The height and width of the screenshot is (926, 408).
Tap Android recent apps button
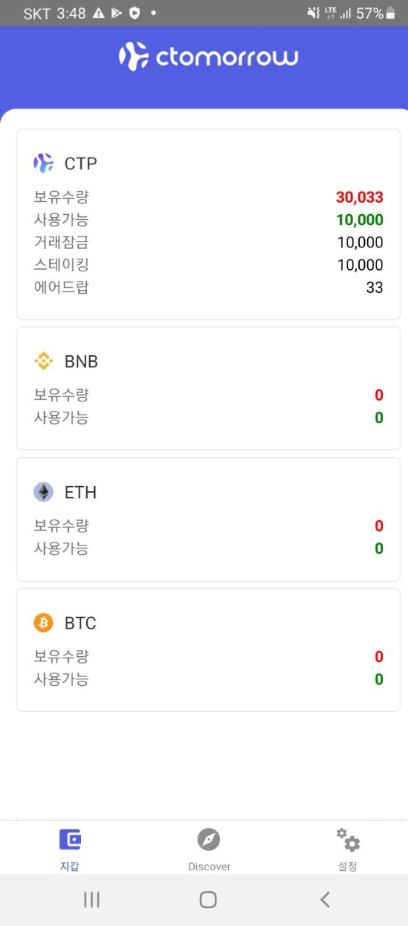coord(92,899)
